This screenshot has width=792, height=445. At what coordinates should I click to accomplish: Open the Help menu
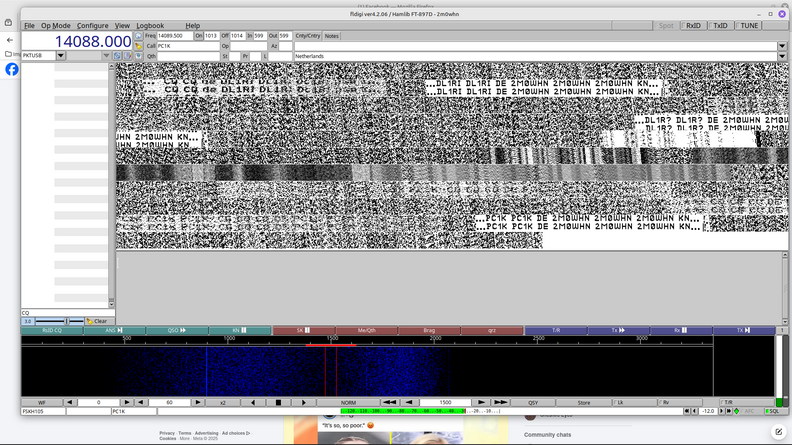point(192,26)
